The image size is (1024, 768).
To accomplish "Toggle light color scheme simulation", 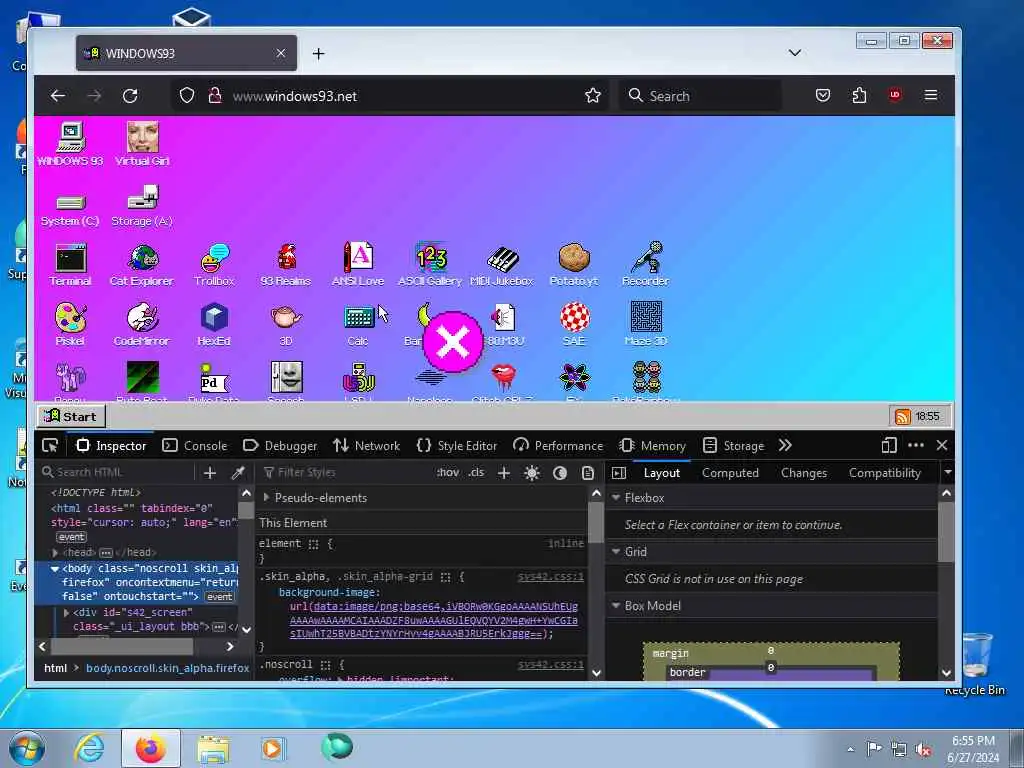I will point(532,473).
